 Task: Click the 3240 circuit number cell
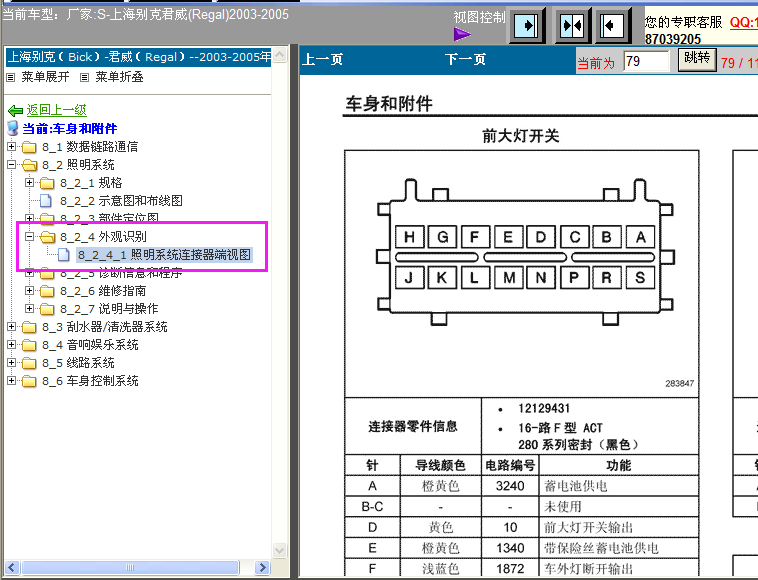(510, 486)
